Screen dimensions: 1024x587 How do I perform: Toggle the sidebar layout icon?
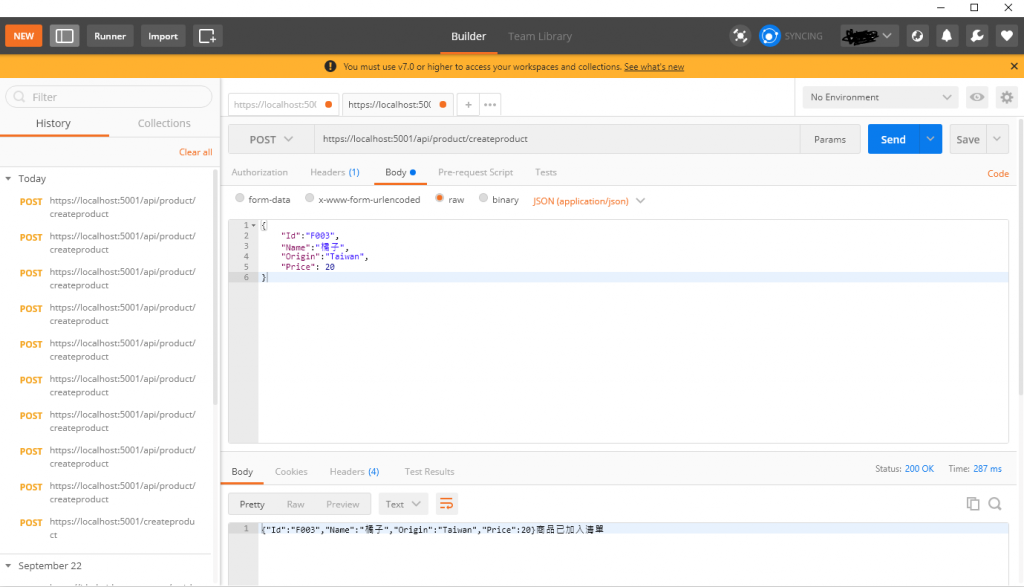point(64,36)
